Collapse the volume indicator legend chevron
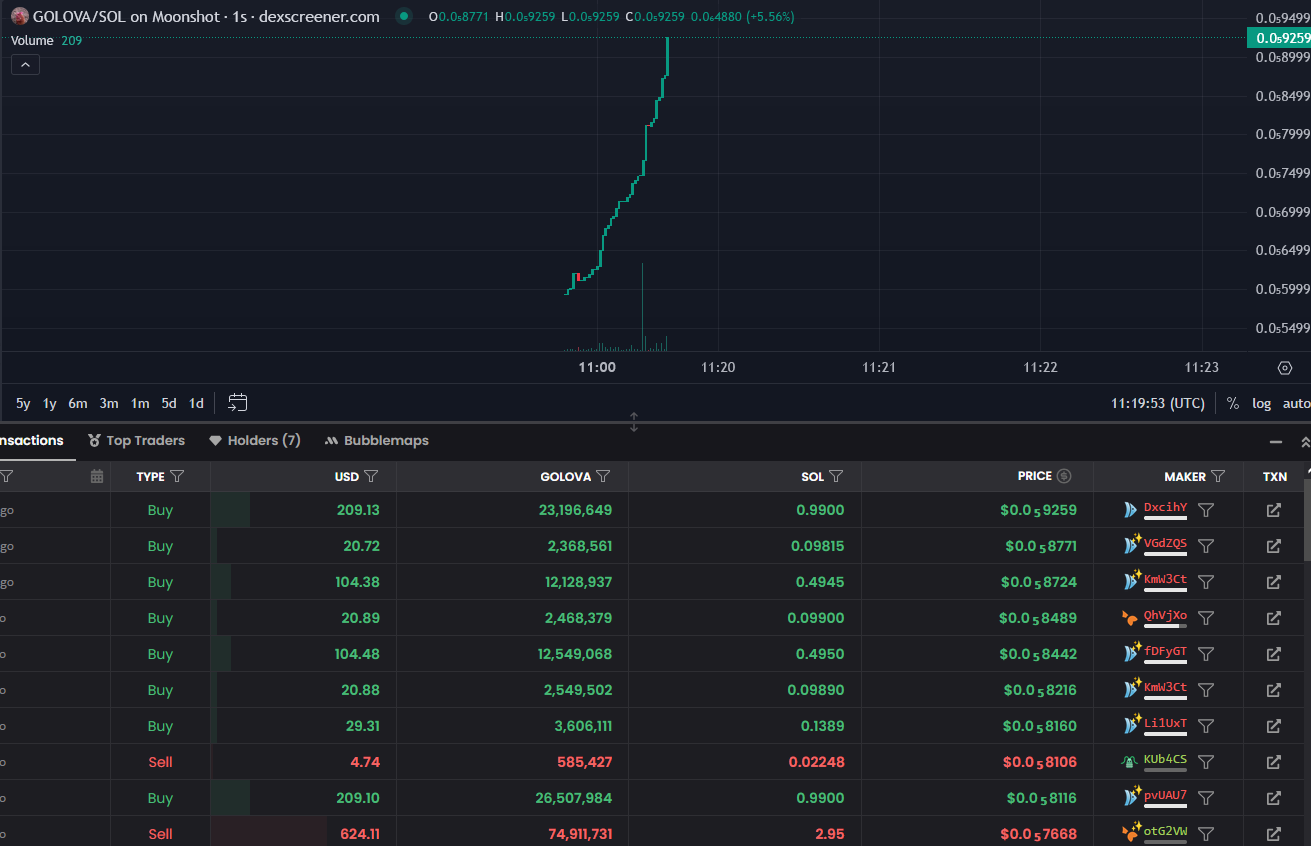The width and height of the screenshot is (1311, 846). (x=26, y=65)
